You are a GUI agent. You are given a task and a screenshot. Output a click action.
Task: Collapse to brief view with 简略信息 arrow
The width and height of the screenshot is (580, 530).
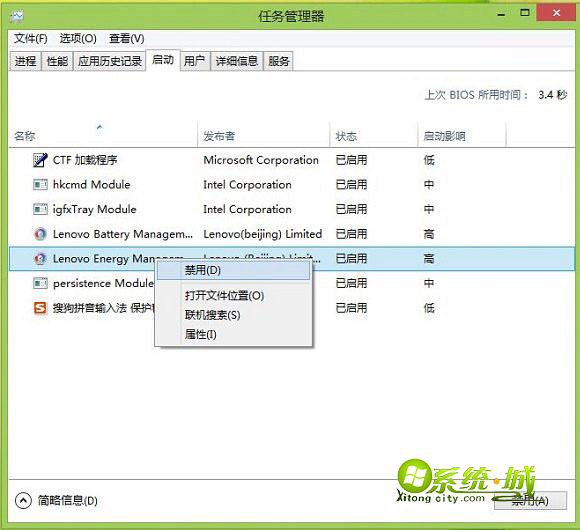coord(23,500)
